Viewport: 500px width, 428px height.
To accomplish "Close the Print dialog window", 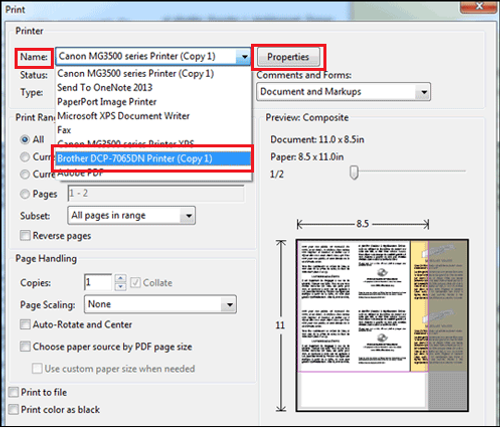I will tap(479, 6).
